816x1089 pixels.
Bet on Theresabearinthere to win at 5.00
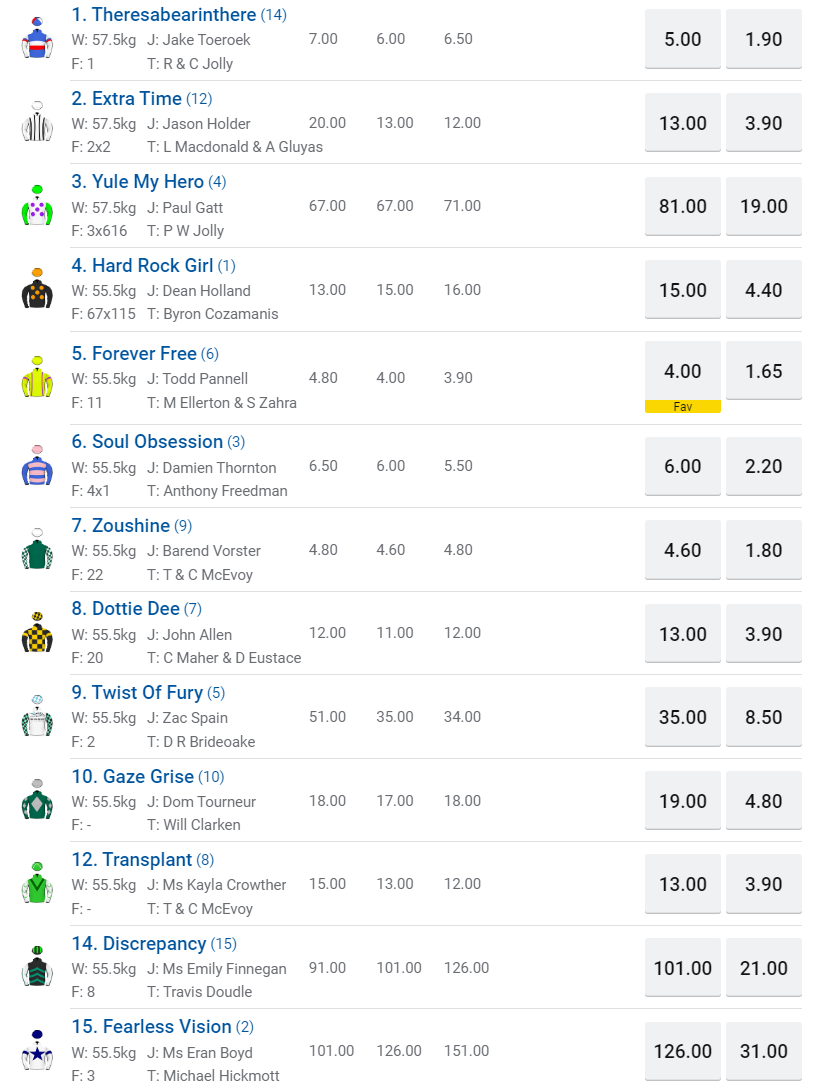(x=683, y=39)
